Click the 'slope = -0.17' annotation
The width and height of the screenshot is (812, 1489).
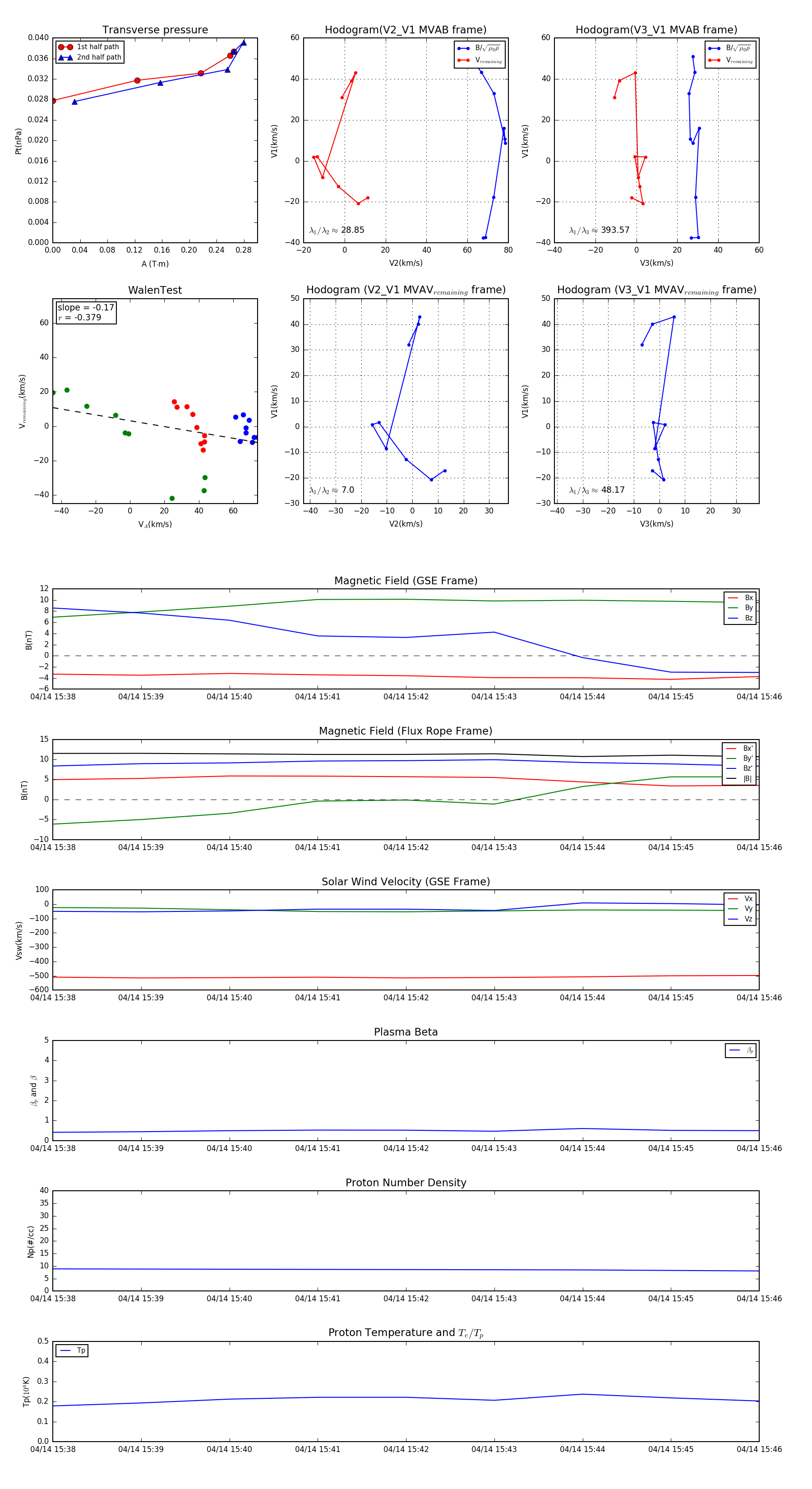86,308
